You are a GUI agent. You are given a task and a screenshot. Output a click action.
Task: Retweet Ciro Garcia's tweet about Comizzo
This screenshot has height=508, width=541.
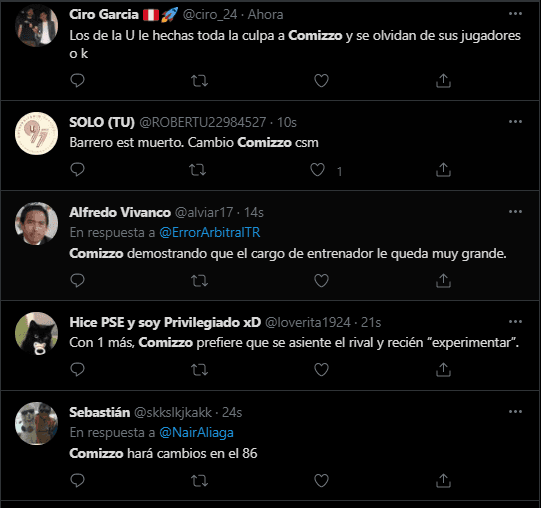(199, 81)
